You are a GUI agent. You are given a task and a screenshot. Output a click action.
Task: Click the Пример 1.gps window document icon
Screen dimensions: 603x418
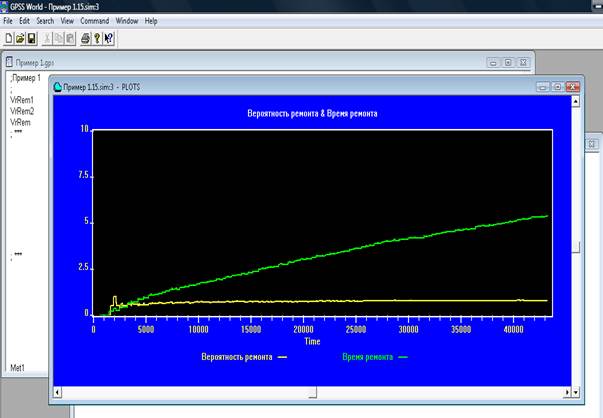(9, 62)
